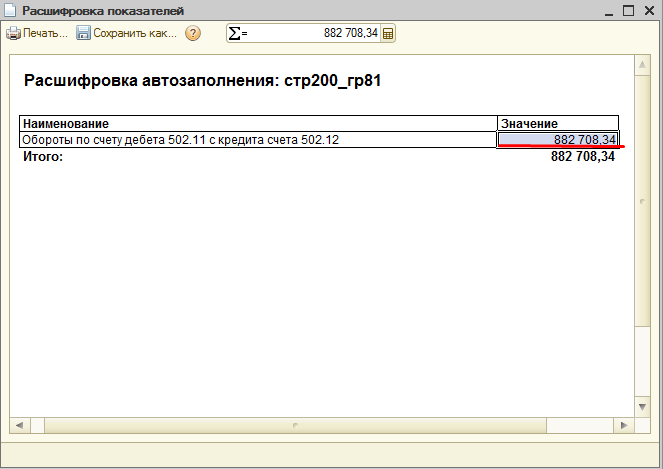Click the Печать printer button

(x=37, y=33)
